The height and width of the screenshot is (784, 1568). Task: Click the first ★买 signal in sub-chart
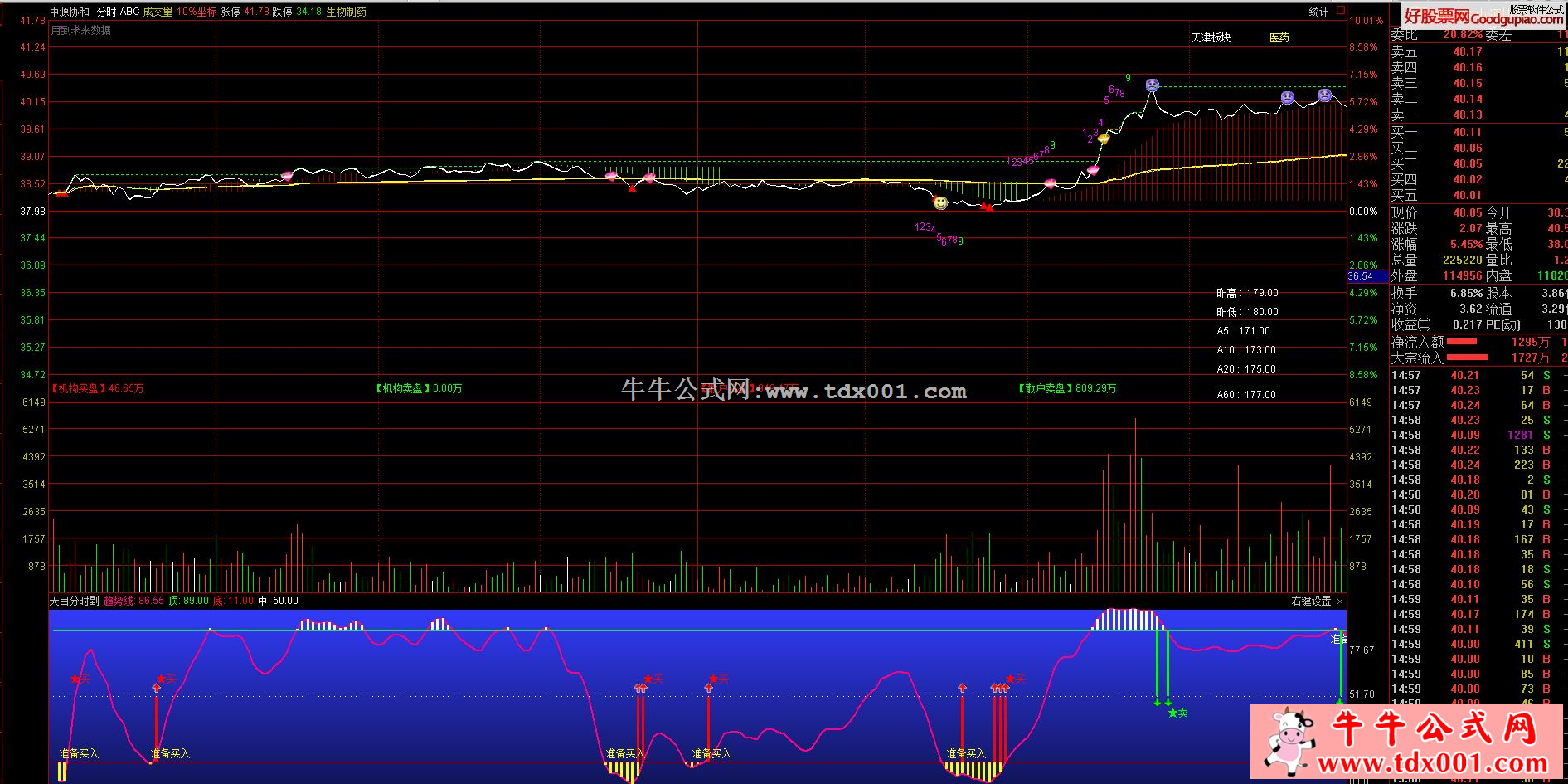click(x=80, y=679)
